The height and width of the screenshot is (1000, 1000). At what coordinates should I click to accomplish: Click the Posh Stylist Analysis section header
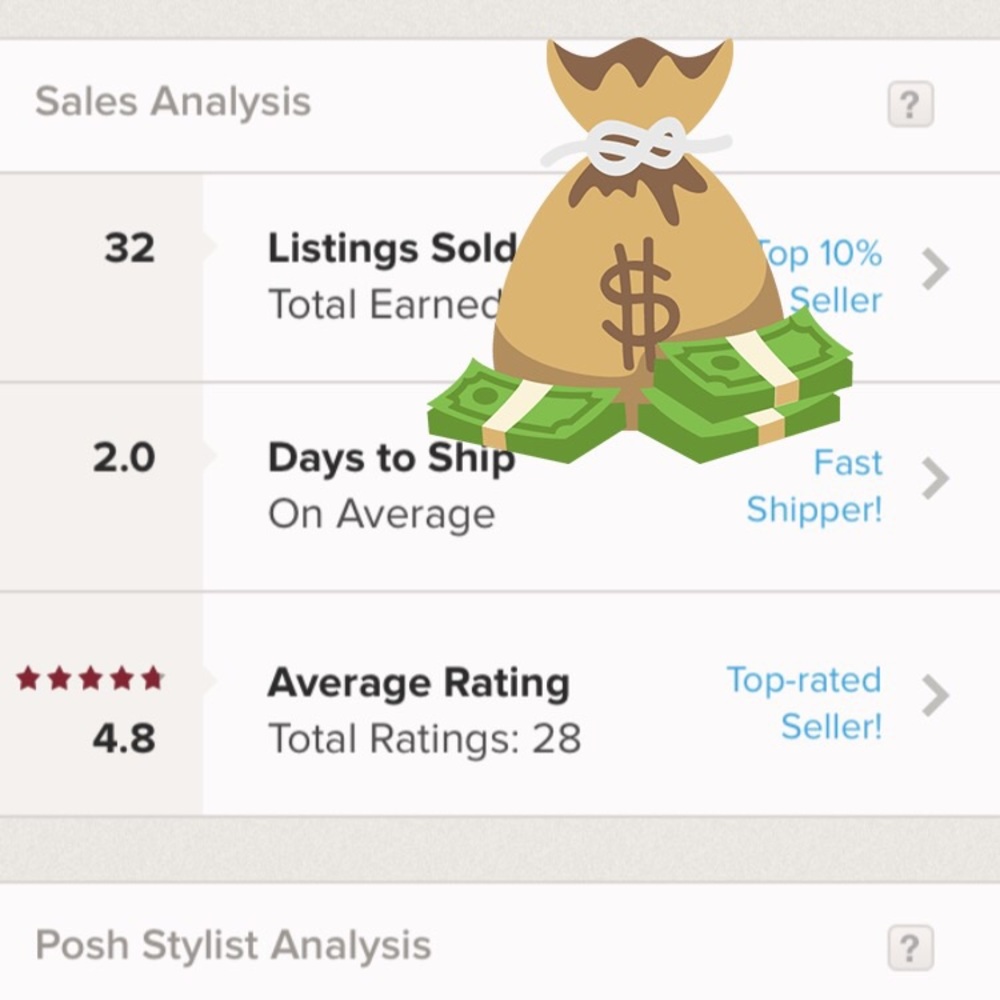[233, 945]
